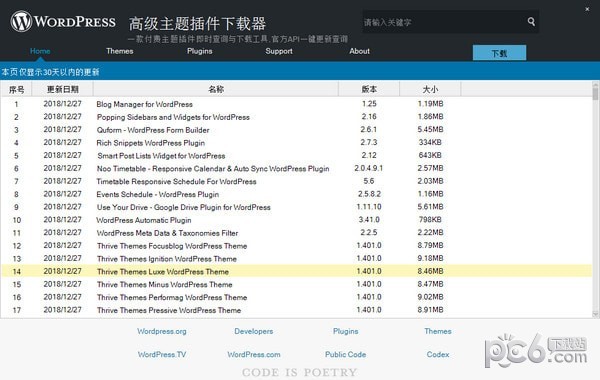
Task: Select Events Schedule - WordPress Plugin row
Action: click(297, 194)
